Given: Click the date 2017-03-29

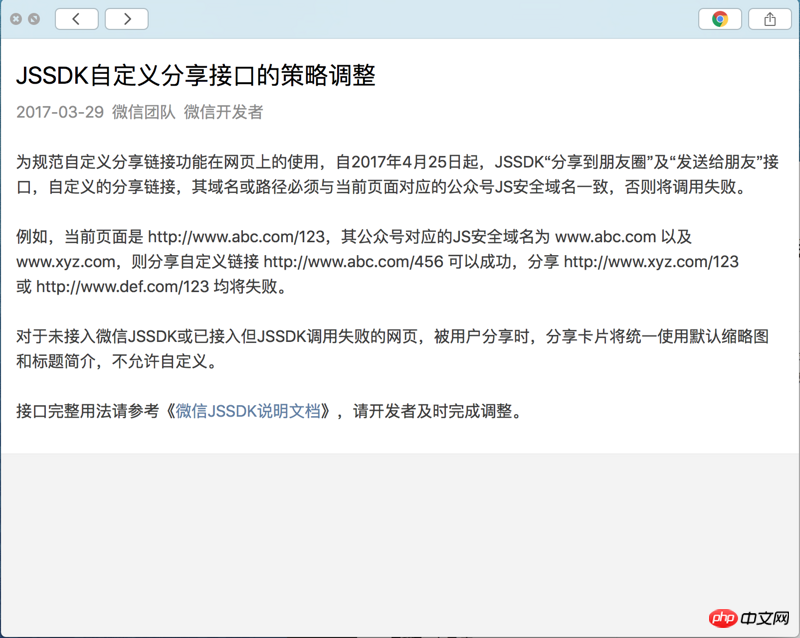Looking at the screenshot, I should point(60,112).
